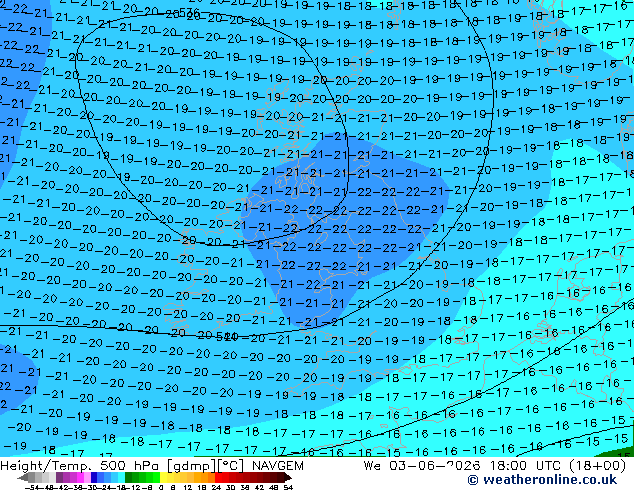Image resolution: width=634 pixels, height=490 pixels.
Task: Click the weatheronline.co.uk copyright link
Action: point(542,480)
